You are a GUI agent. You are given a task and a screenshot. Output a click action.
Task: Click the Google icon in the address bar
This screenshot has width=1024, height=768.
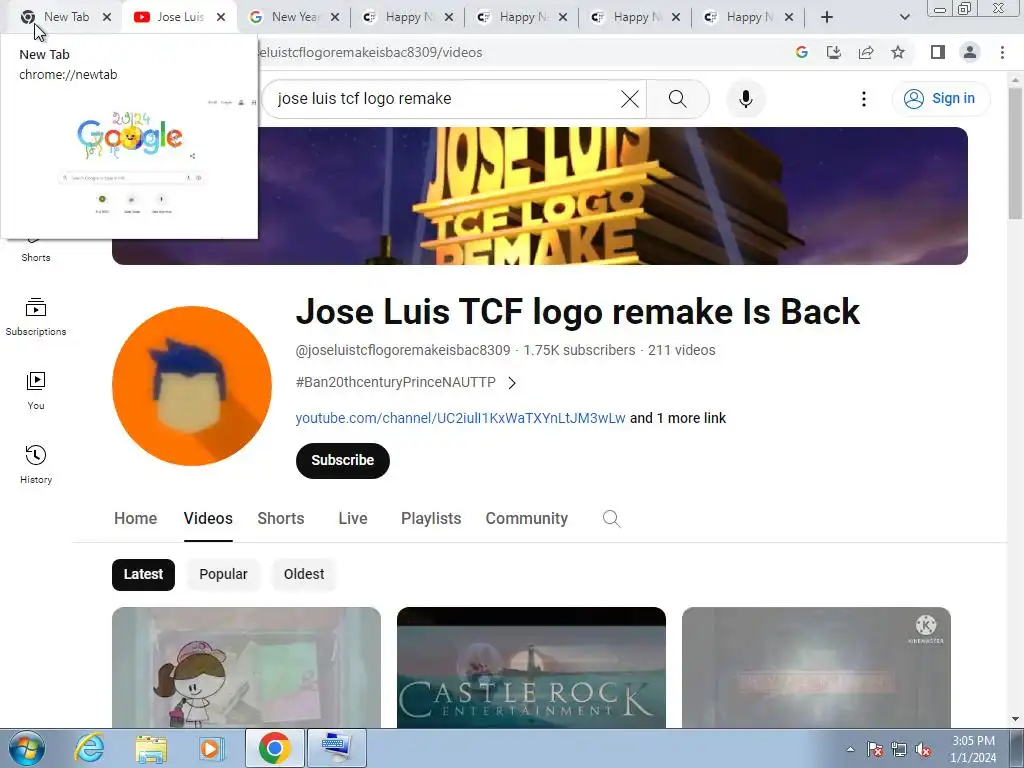801,52
